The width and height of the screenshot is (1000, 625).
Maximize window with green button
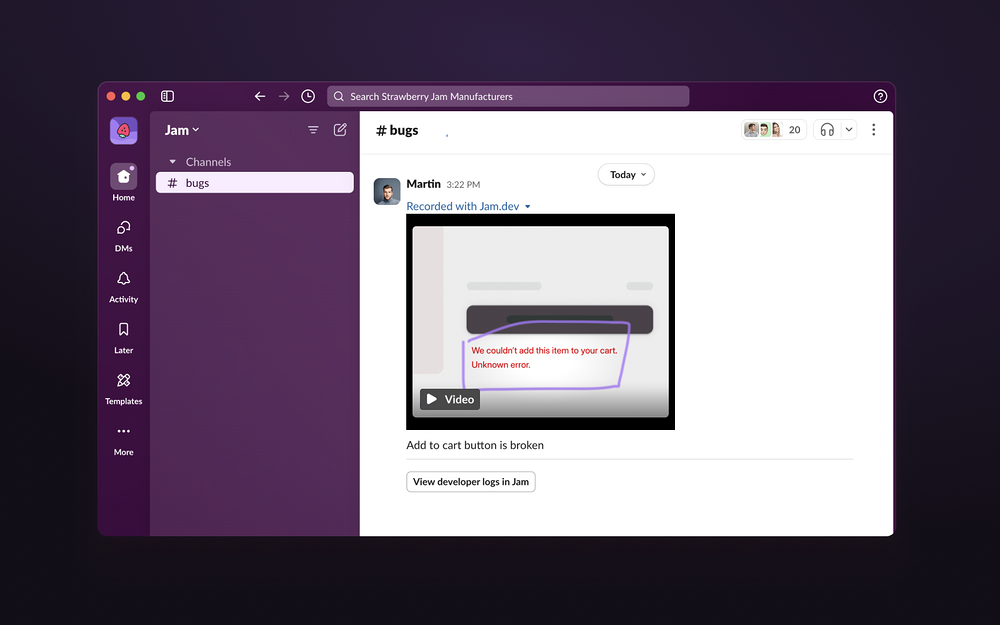click(x=141, y=96)
